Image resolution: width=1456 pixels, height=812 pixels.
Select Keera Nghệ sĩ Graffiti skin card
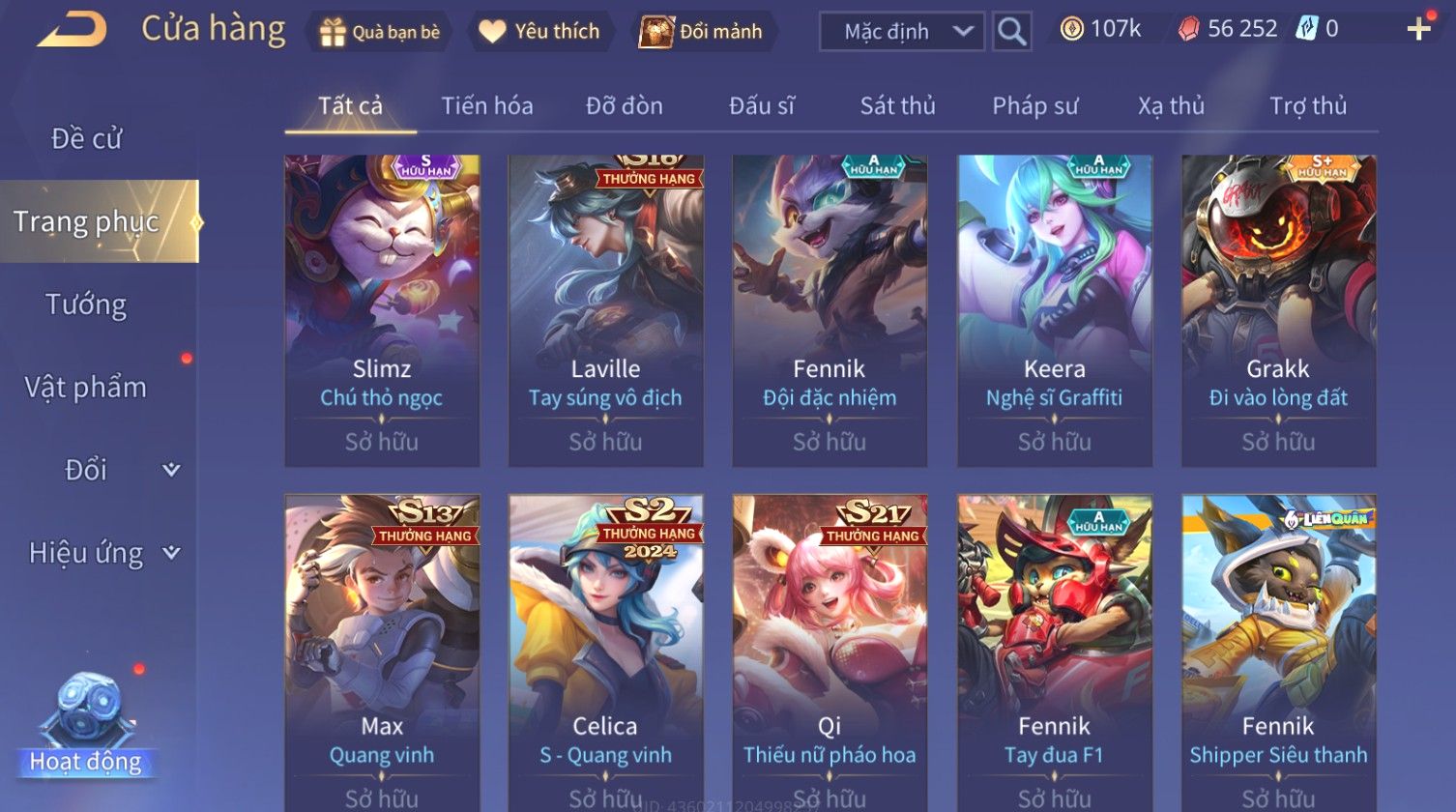pyautogui.click(x=1055, y=311)
